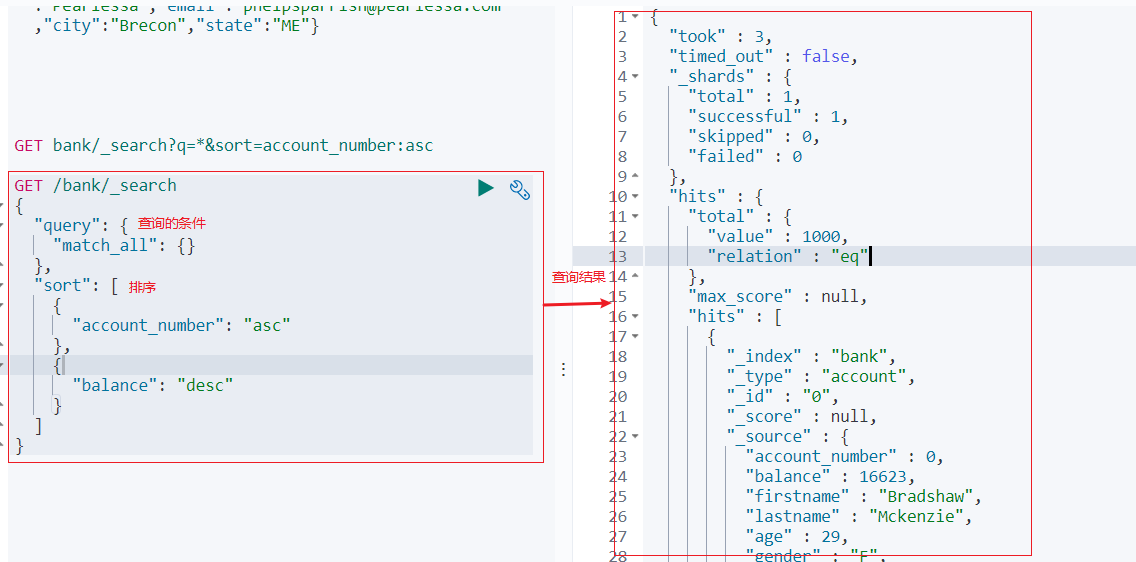Collapse the hits "total" object at line 11

pyautogui.click(x=635, y=216)
